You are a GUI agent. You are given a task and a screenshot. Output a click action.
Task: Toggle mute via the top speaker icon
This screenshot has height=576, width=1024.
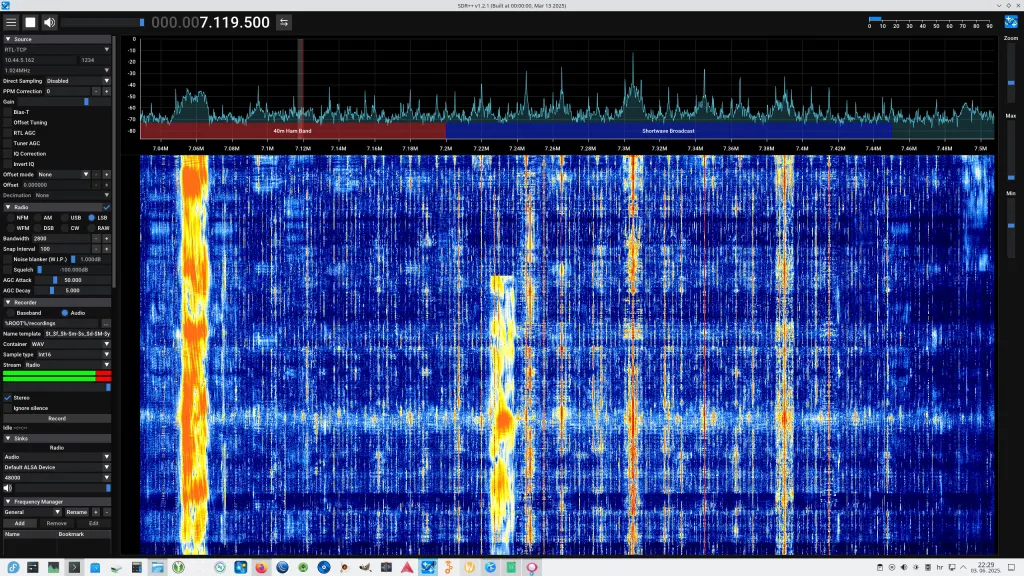49,22
